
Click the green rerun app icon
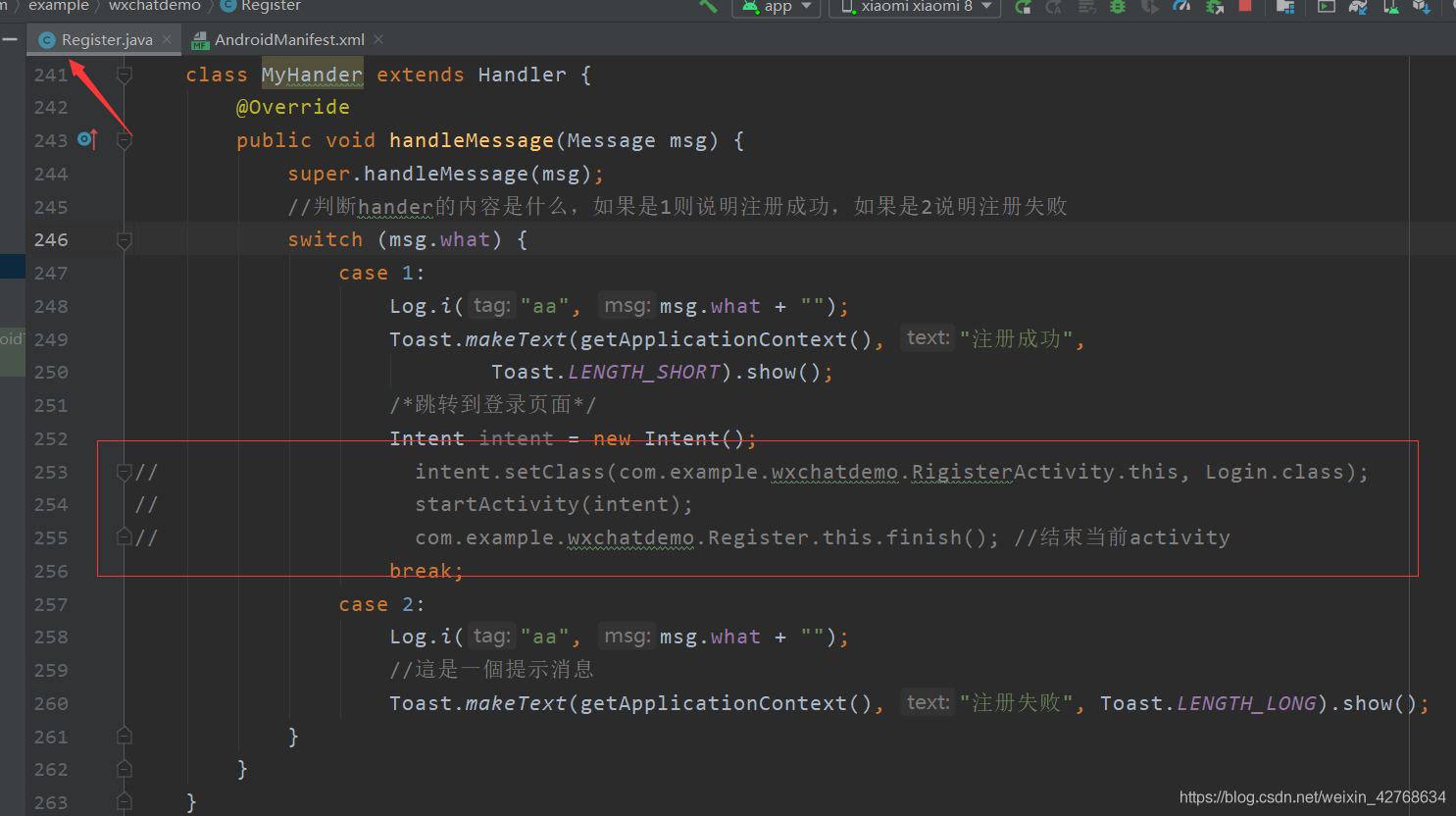pyautogui.click(x=1023, y=7)
